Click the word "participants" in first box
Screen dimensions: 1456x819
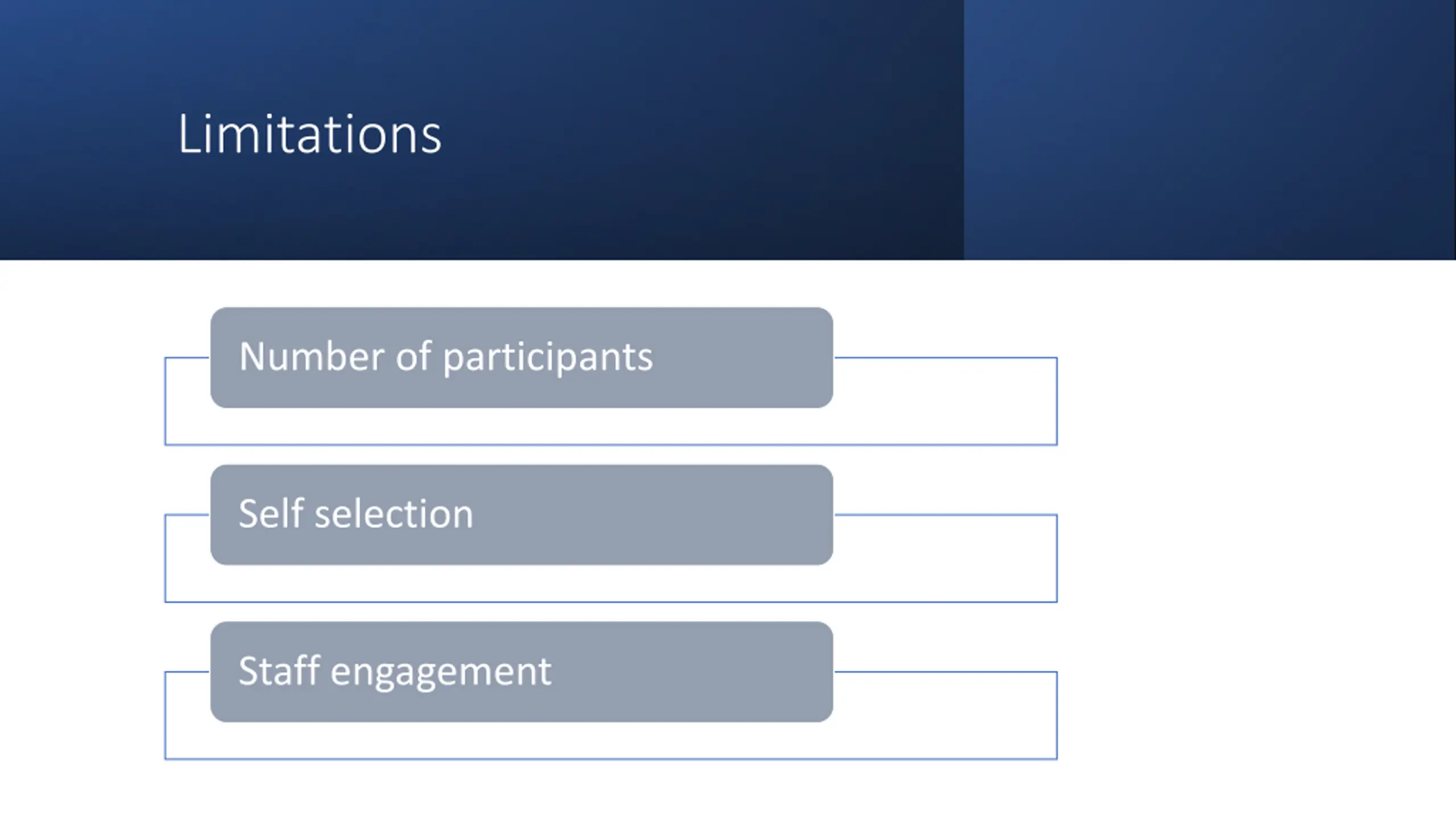tap(547, 358)
